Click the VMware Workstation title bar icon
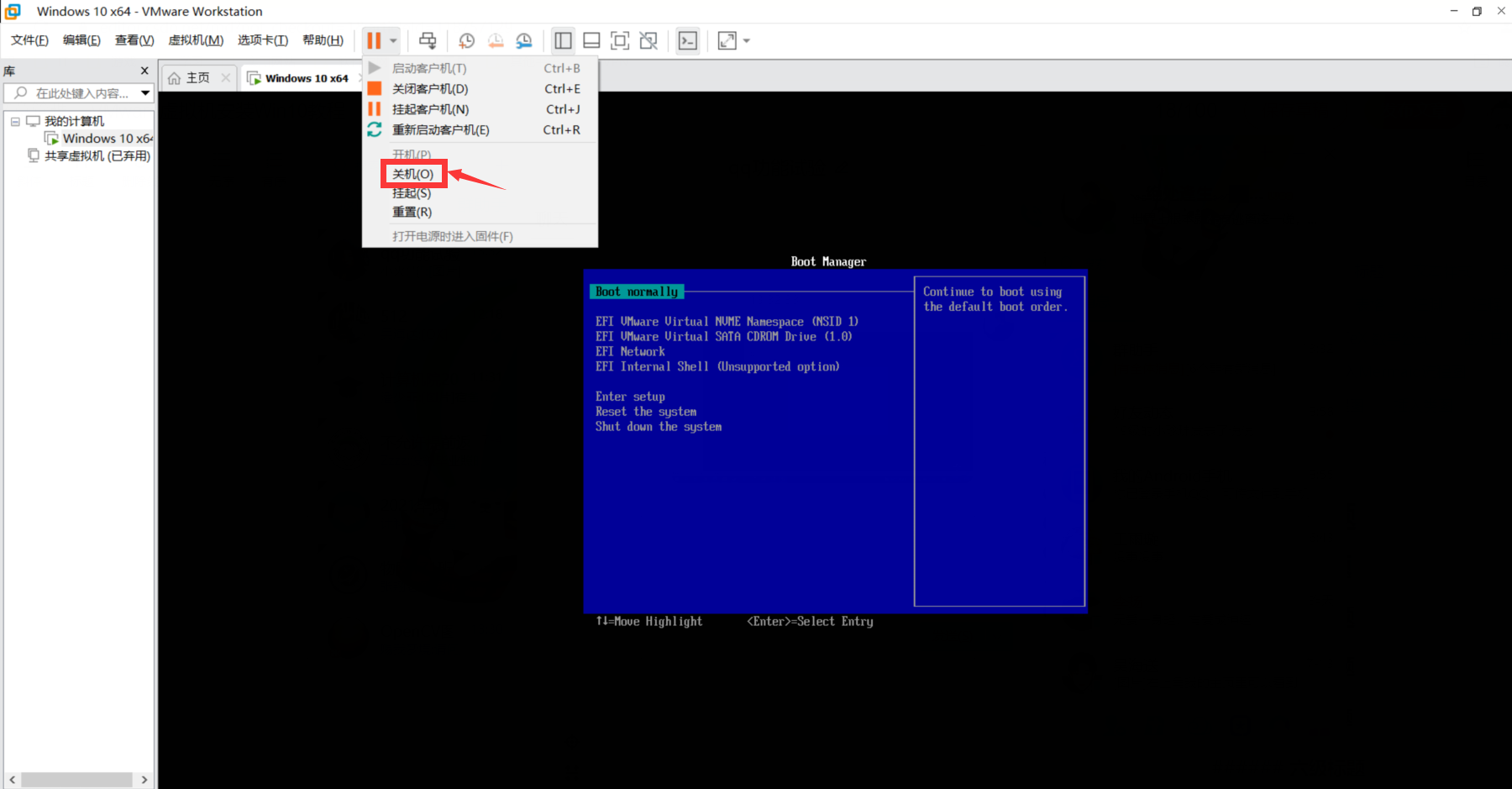Screen dimensions: 1512x789 point(13,11)
